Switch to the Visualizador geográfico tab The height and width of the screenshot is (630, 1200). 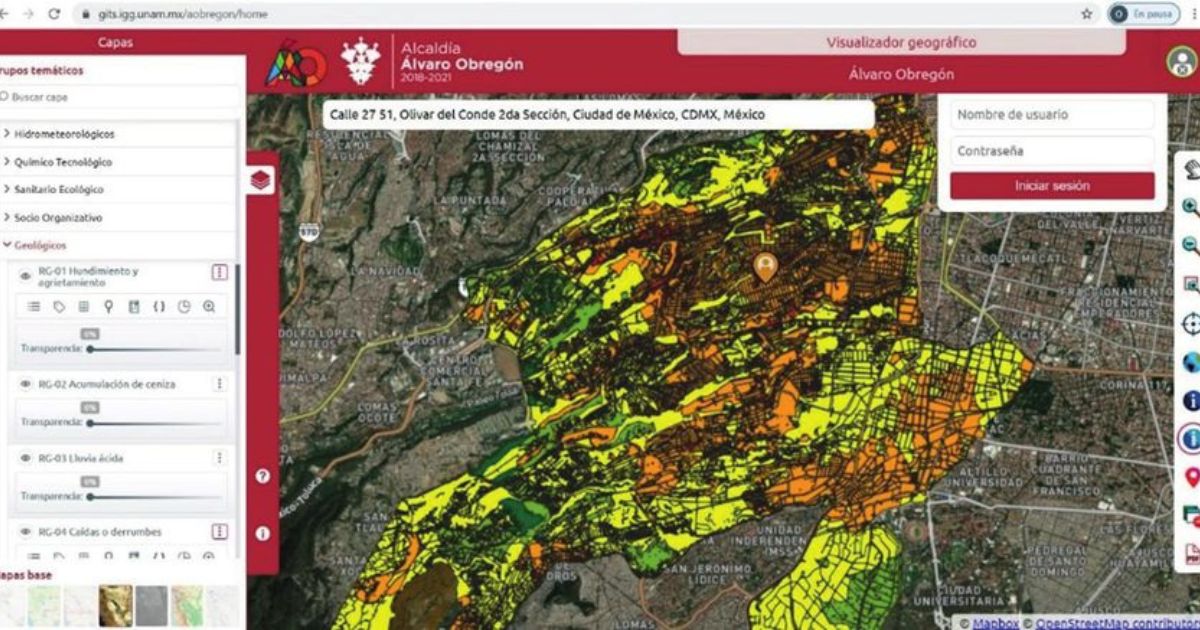901,42
